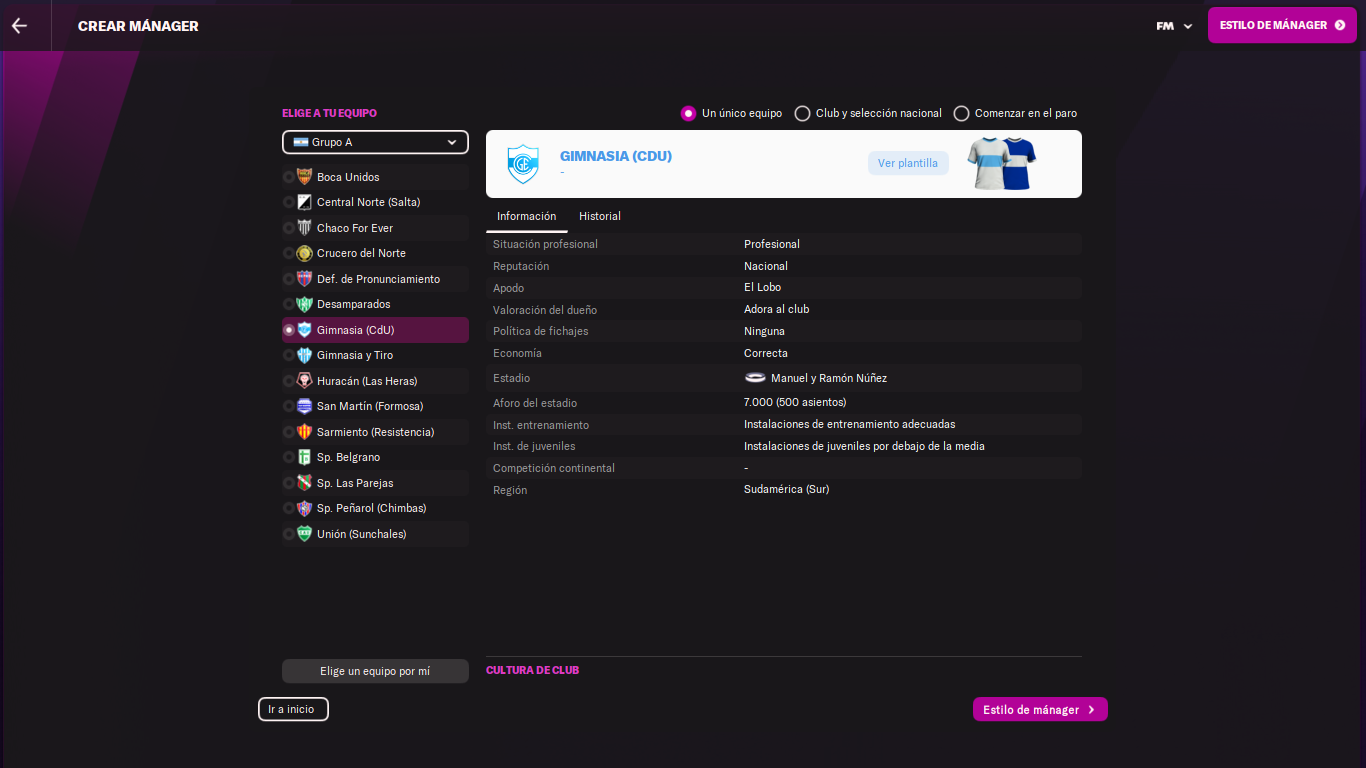Image resolution: width=1366 pixels, height=768 pixels.
Task: Click the Crucero del Norte club badge
Action: point(304,253)
